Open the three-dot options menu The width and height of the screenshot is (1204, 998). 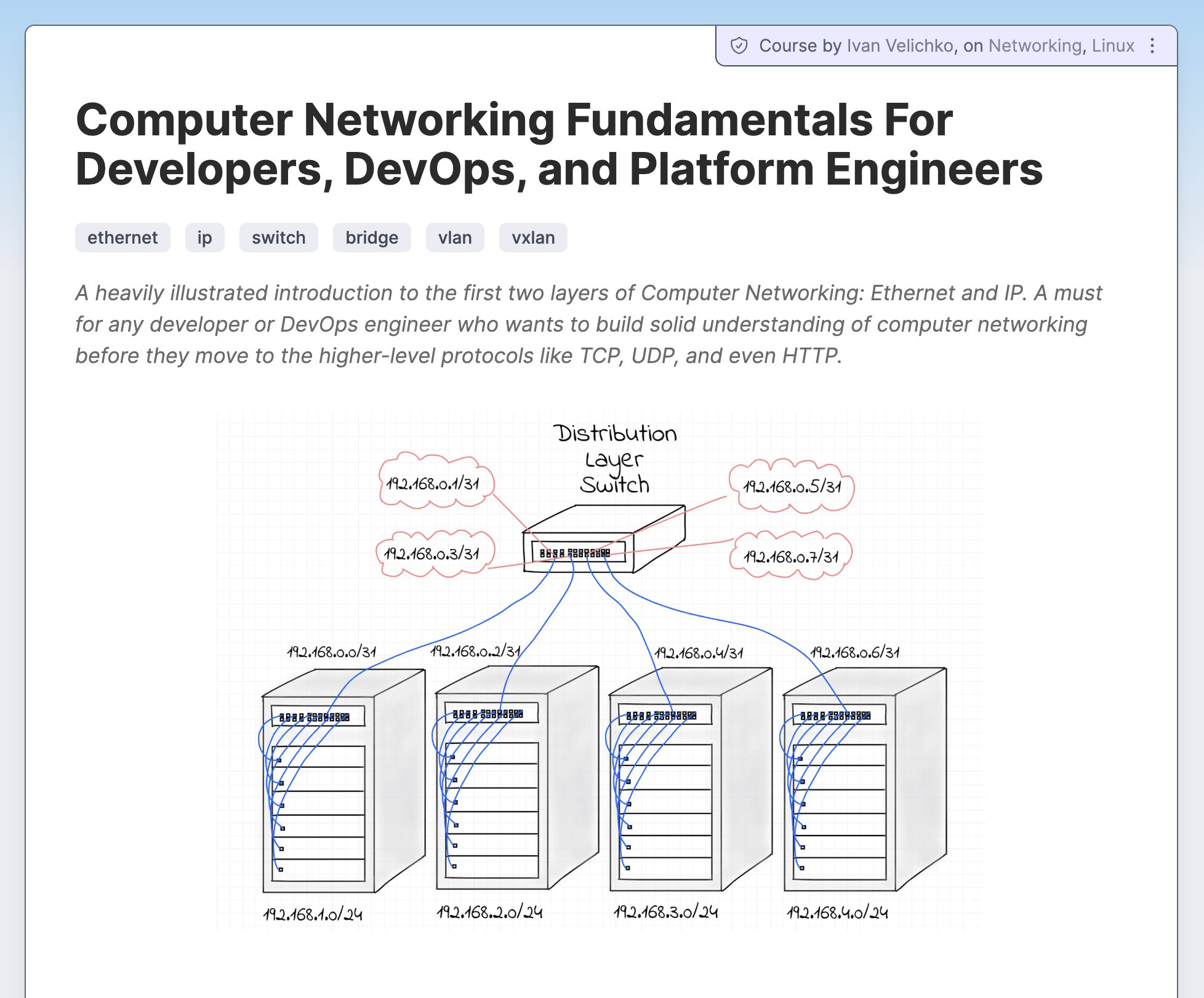[x=1152, y=46]
